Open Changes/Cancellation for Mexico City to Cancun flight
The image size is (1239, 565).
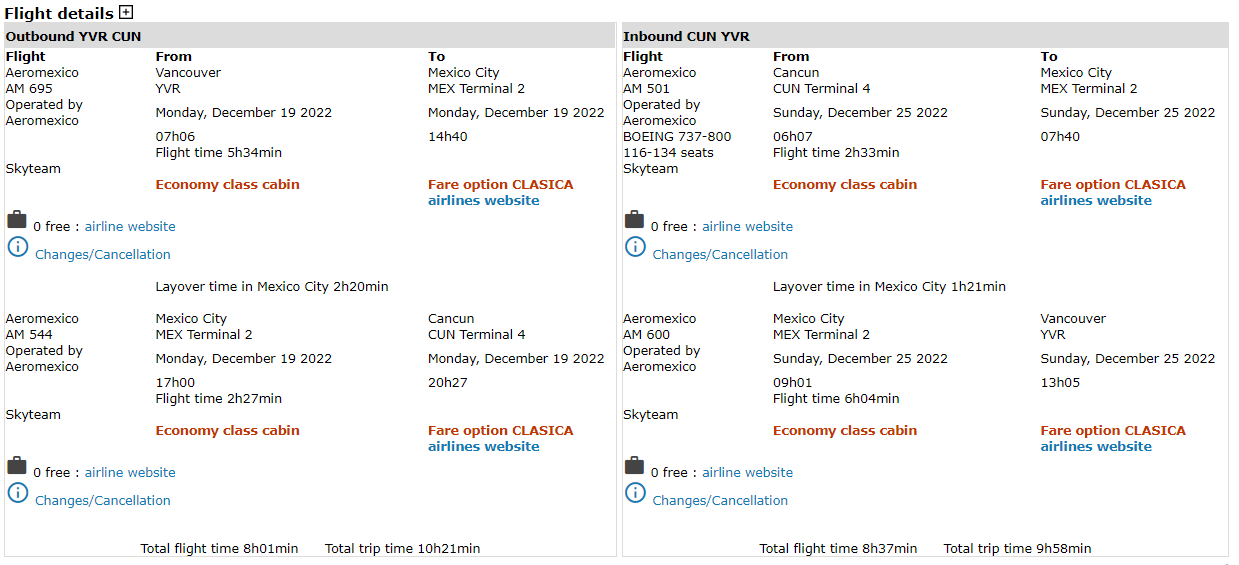tap(103, 501)
